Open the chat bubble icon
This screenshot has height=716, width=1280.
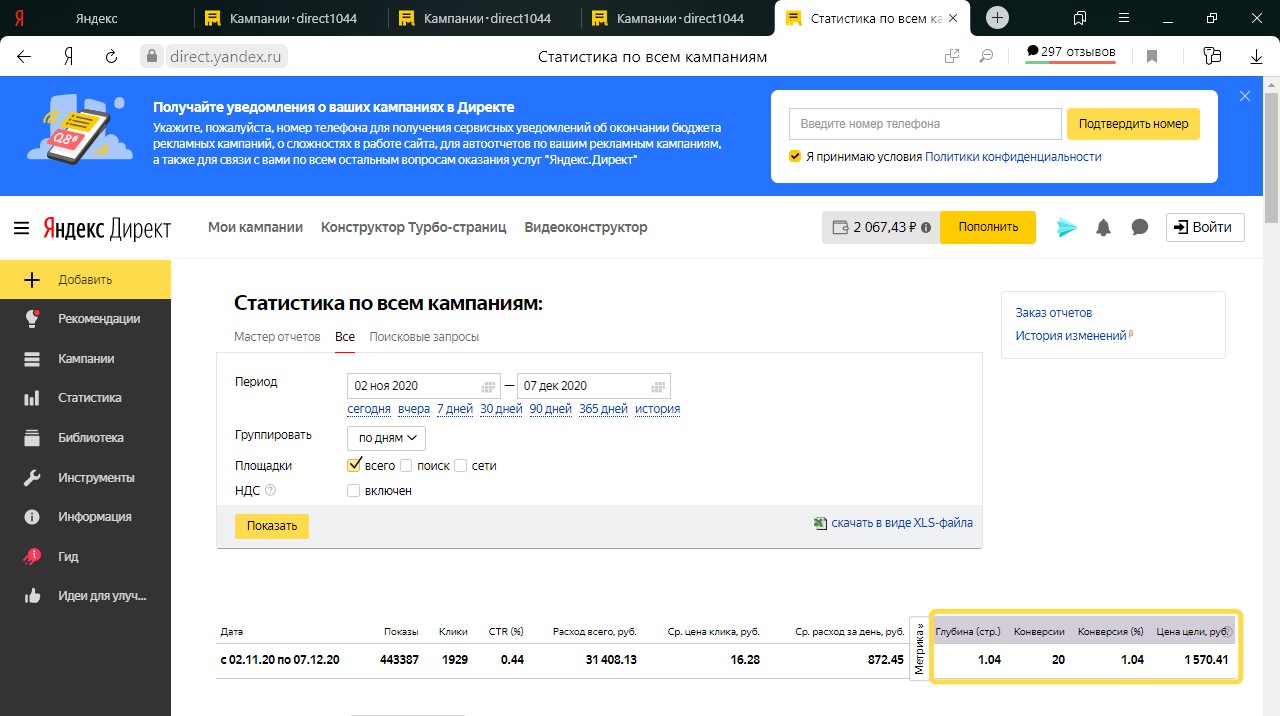[x=1139, y=228]
